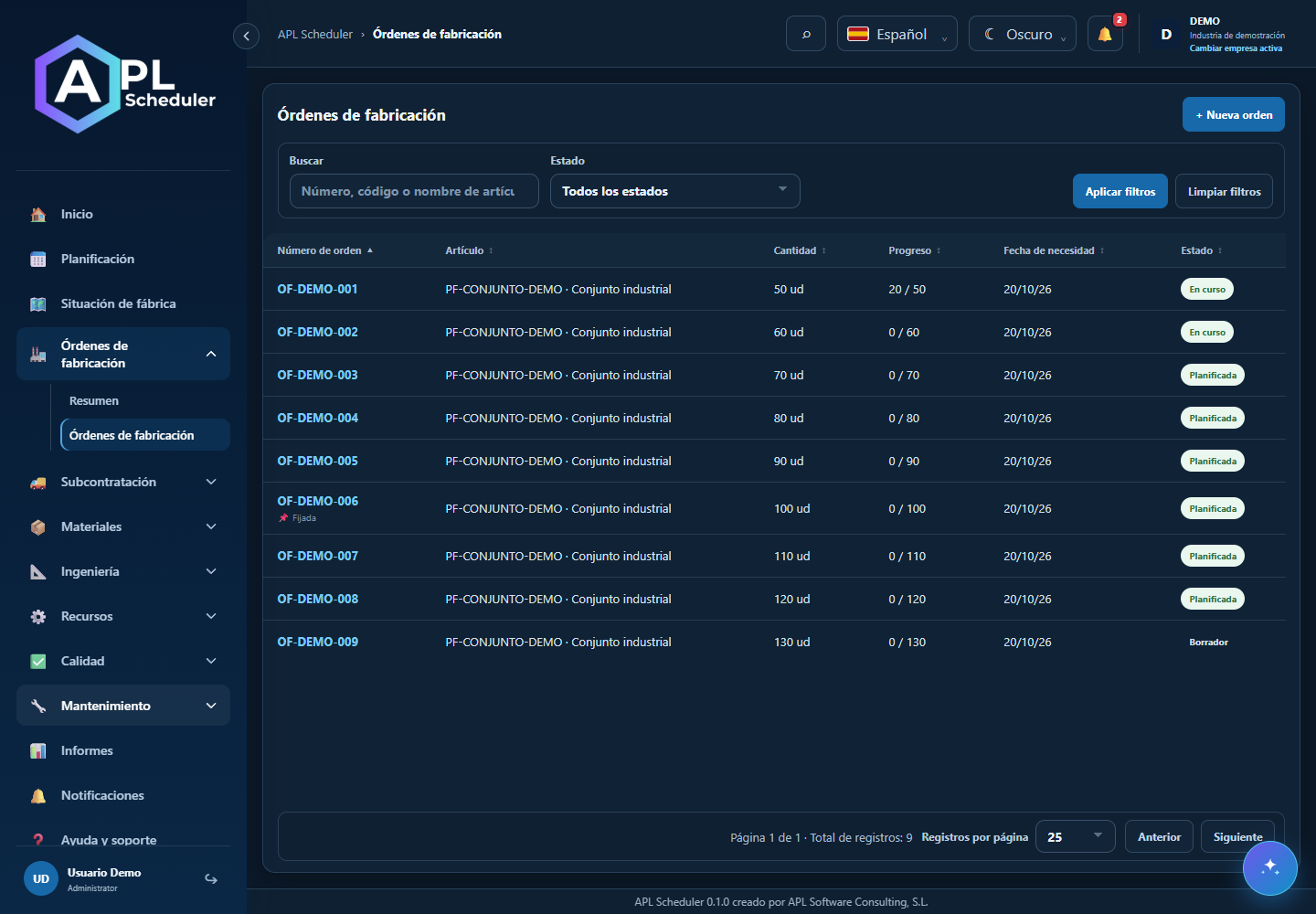Click the Materiales box icon
1316x914 pixels.
click(x=38, y=527)
